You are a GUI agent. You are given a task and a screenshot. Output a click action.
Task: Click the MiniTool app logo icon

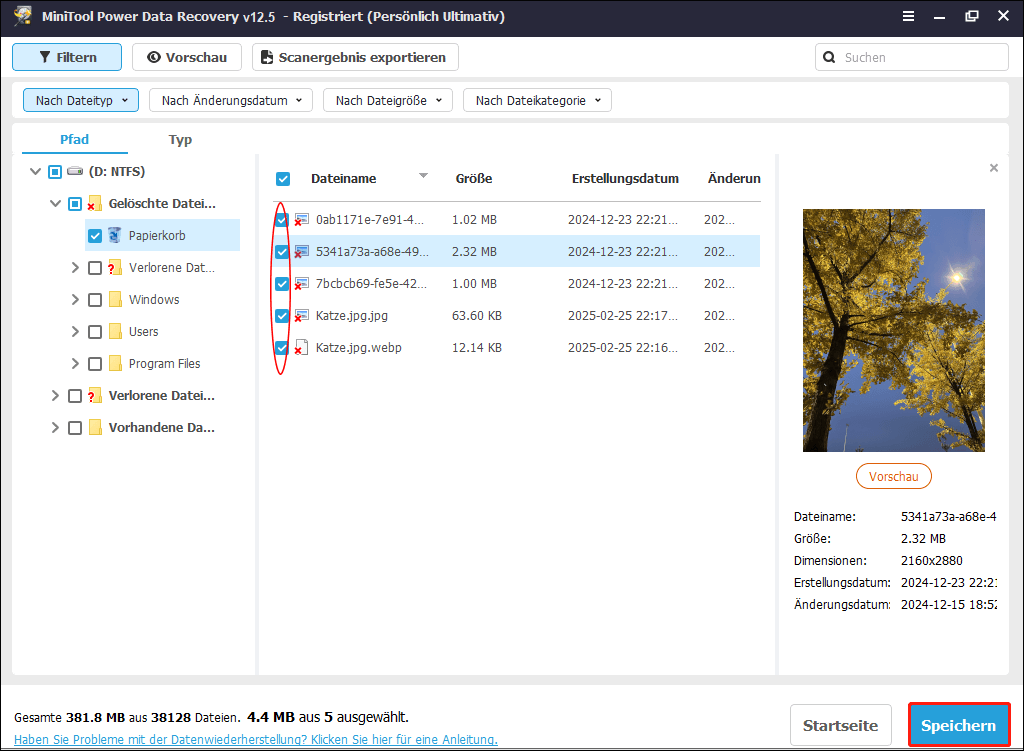(x=23, y=16)
